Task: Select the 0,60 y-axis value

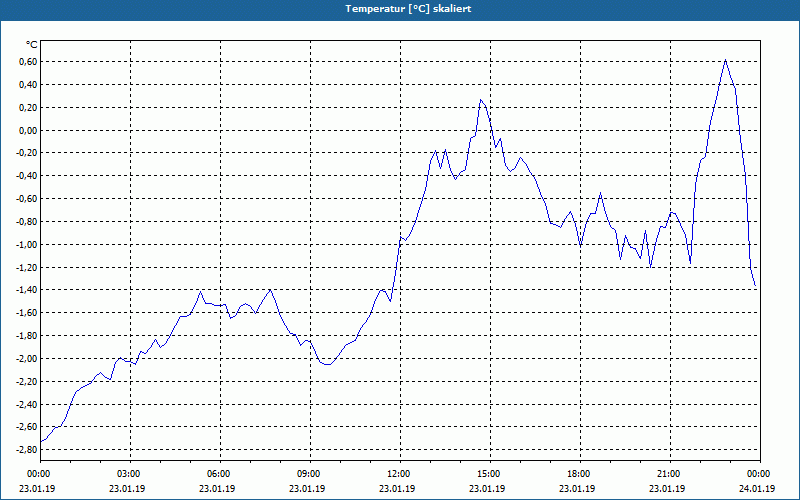Action: (x=28, y=62)
